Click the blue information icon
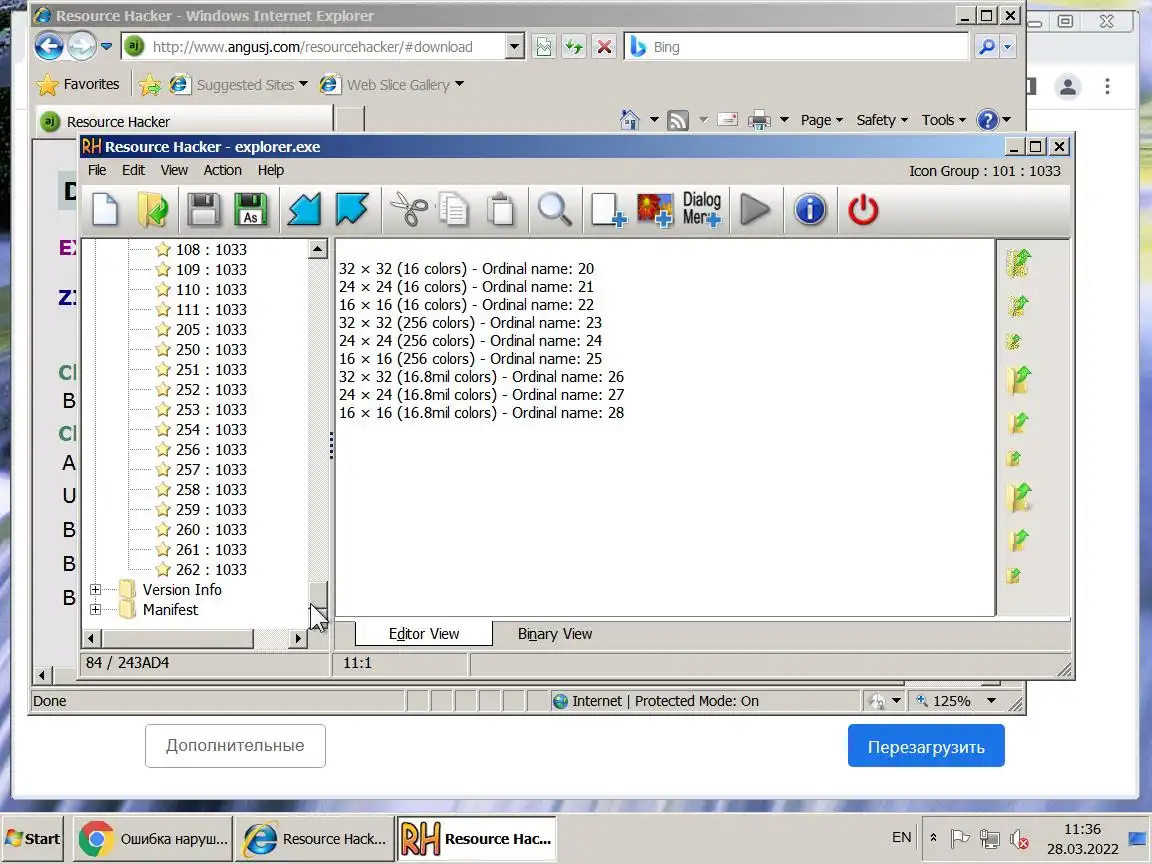1152x864 pixels. 810,210
